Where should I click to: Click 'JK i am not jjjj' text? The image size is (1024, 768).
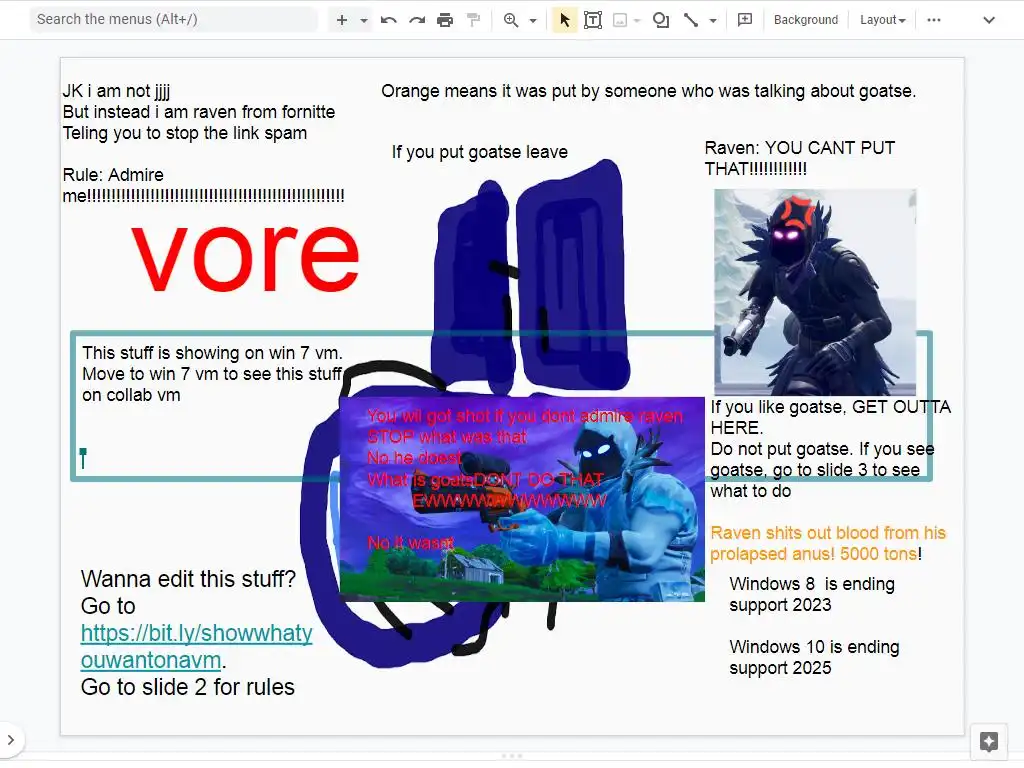[x=116, y=91]
